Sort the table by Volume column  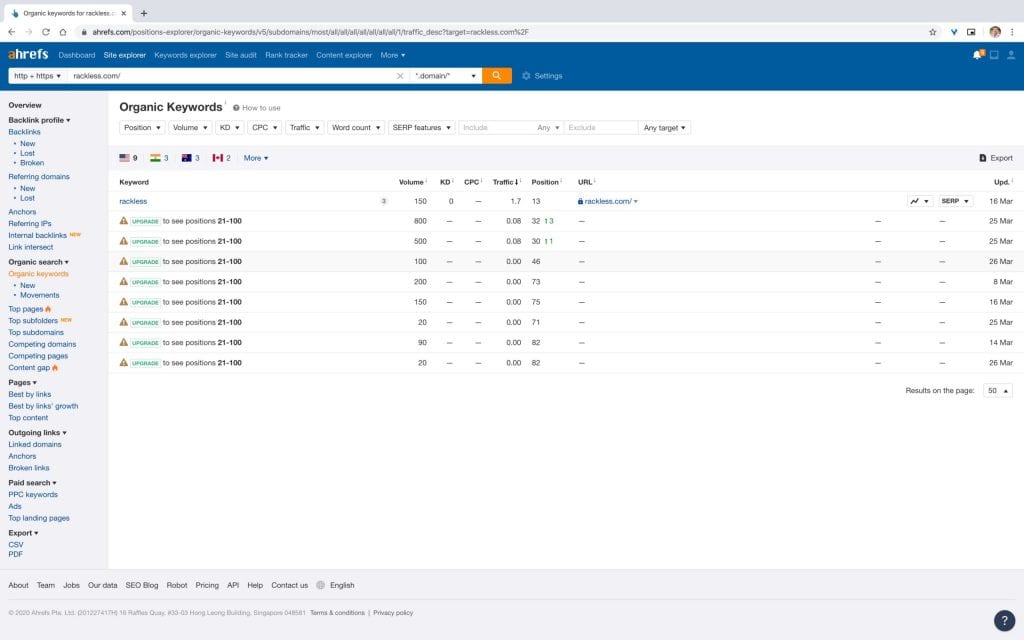point(411,182)
